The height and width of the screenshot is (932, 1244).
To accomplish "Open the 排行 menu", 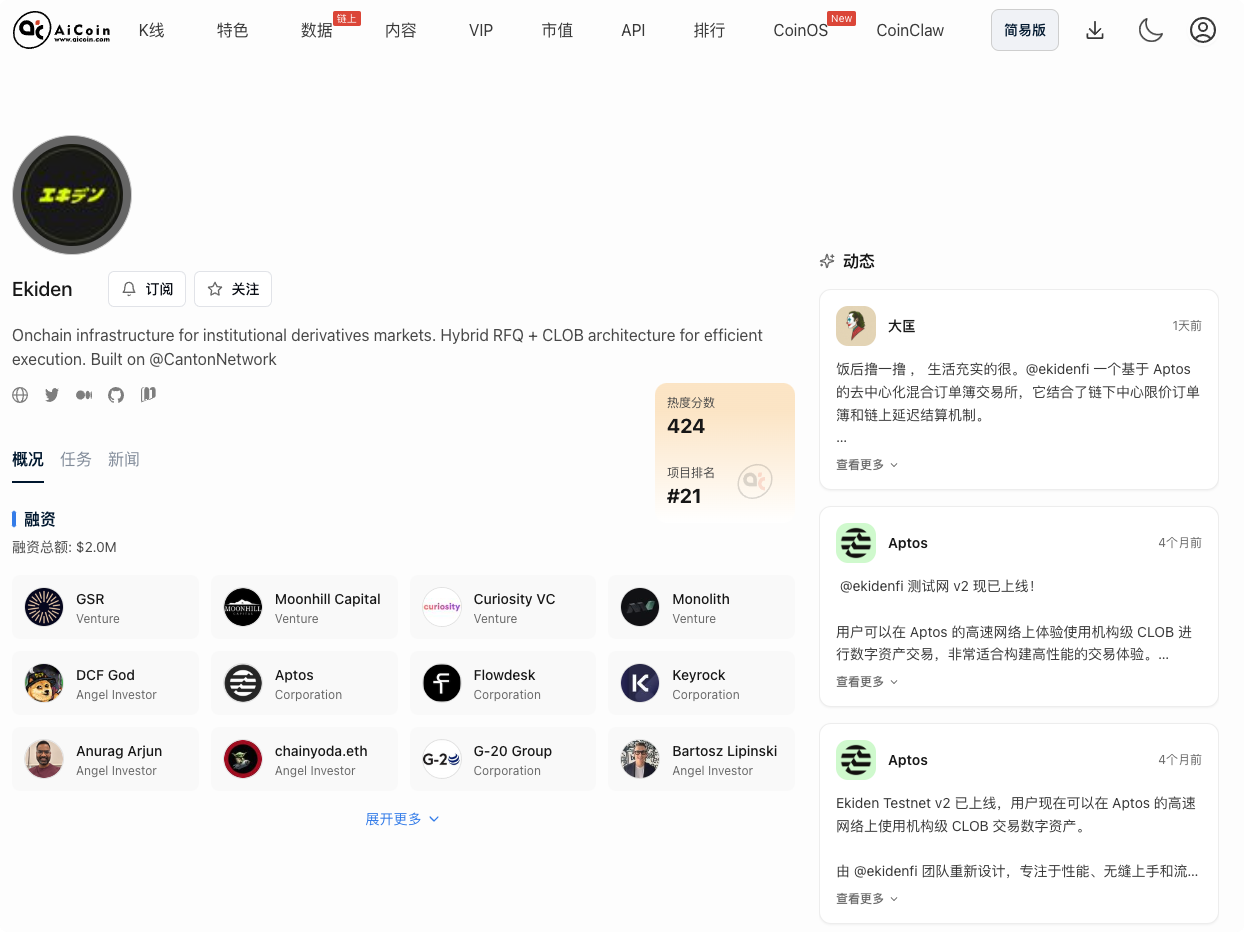I will click(x=709, y=30).
